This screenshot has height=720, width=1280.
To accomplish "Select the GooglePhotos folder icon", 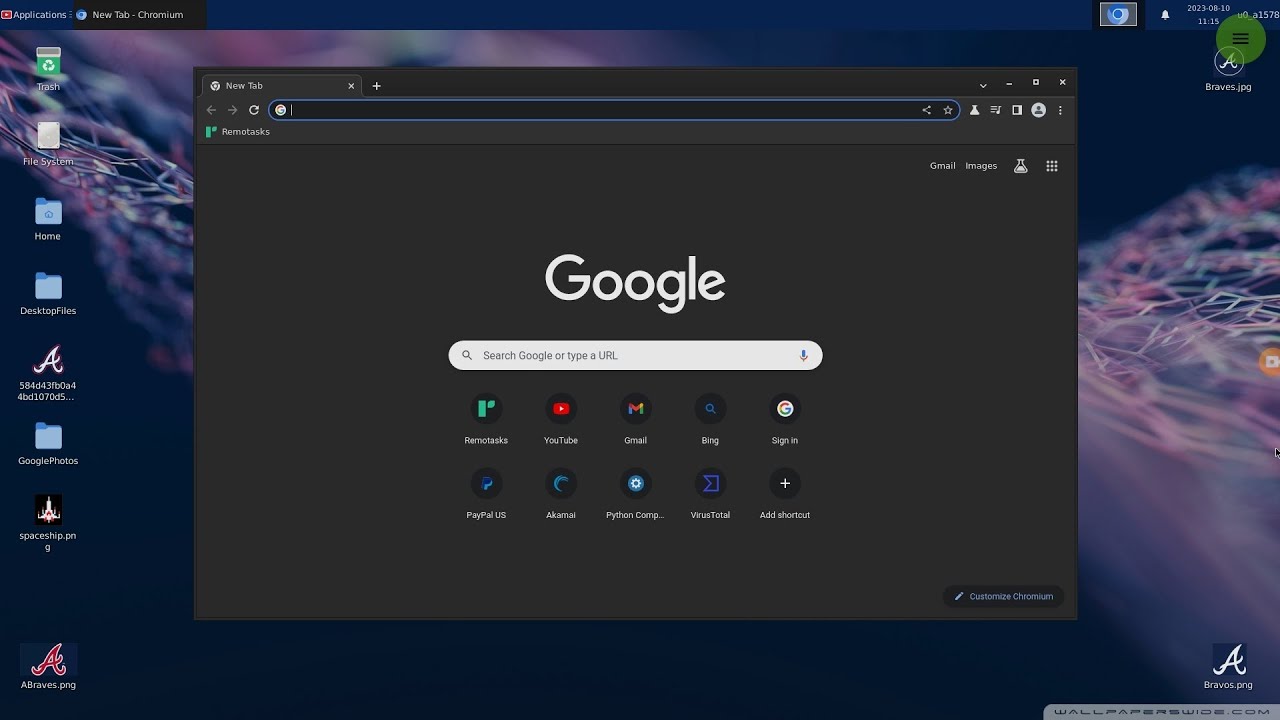I will point(48,444).
